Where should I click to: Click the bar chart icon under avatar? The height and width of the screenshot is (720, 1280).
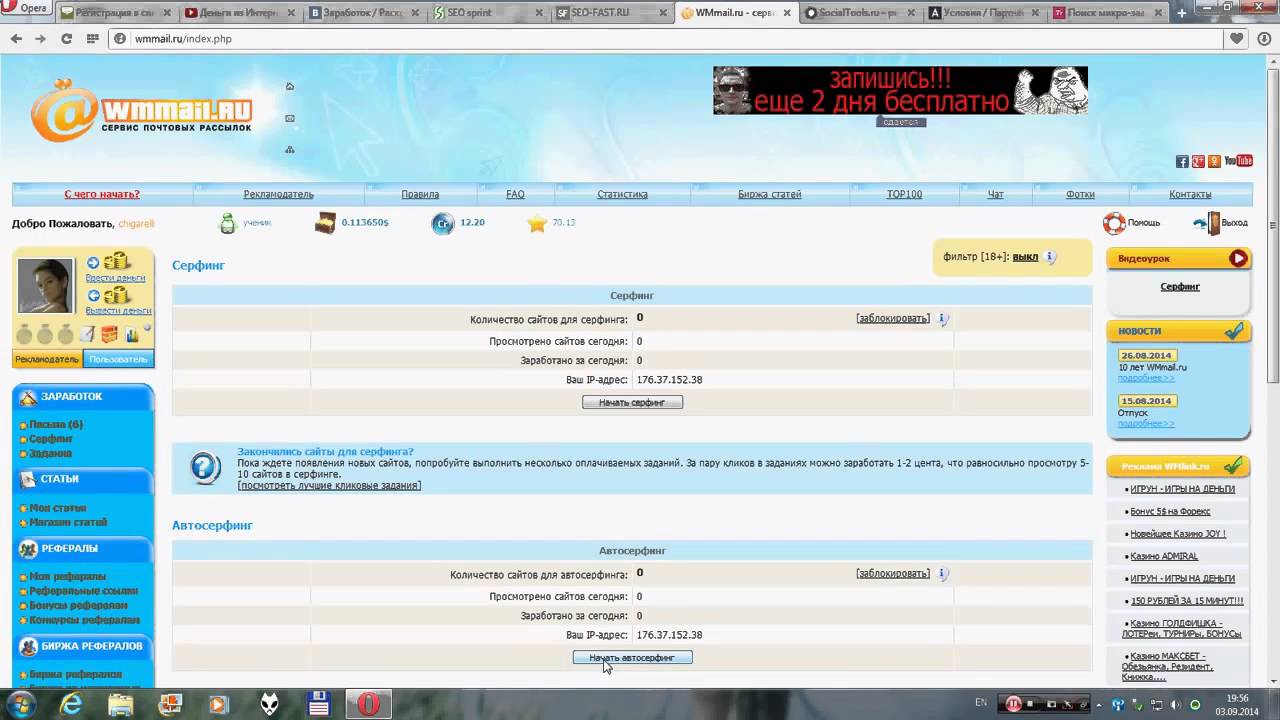[x=132, y=334]
